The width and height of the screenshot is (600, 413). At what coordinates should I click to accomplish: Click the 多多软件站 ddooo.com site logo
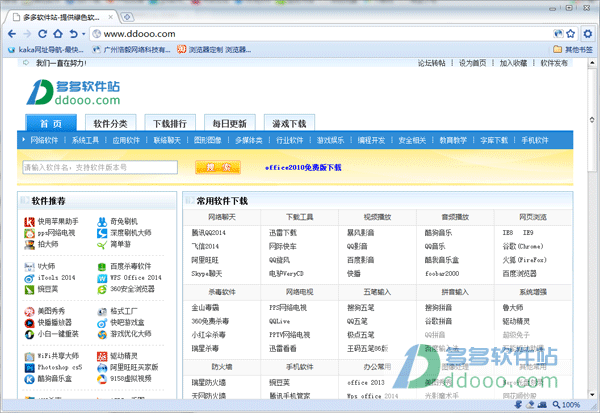[73, 92]
